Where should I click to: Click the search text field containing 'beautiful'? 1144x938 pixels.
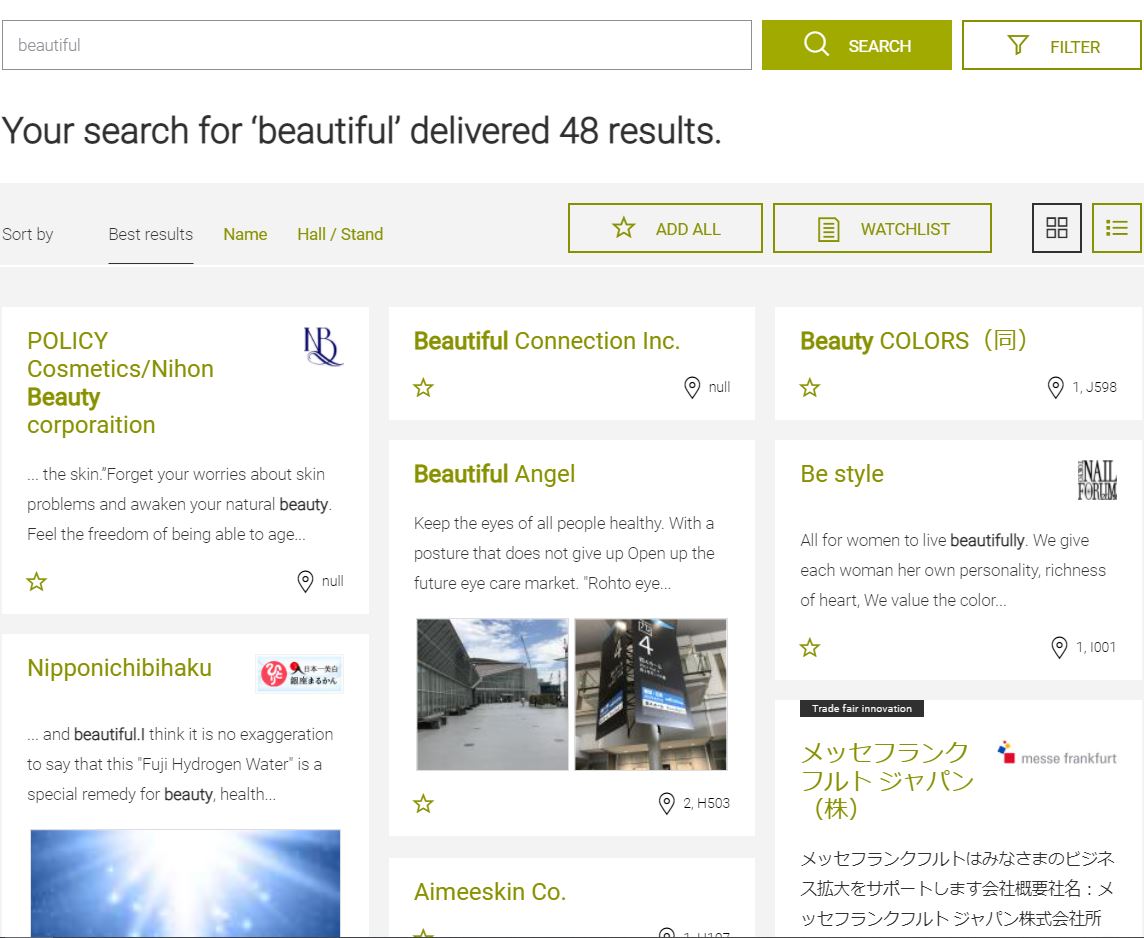pyautogui.click(x=376, y=45)
